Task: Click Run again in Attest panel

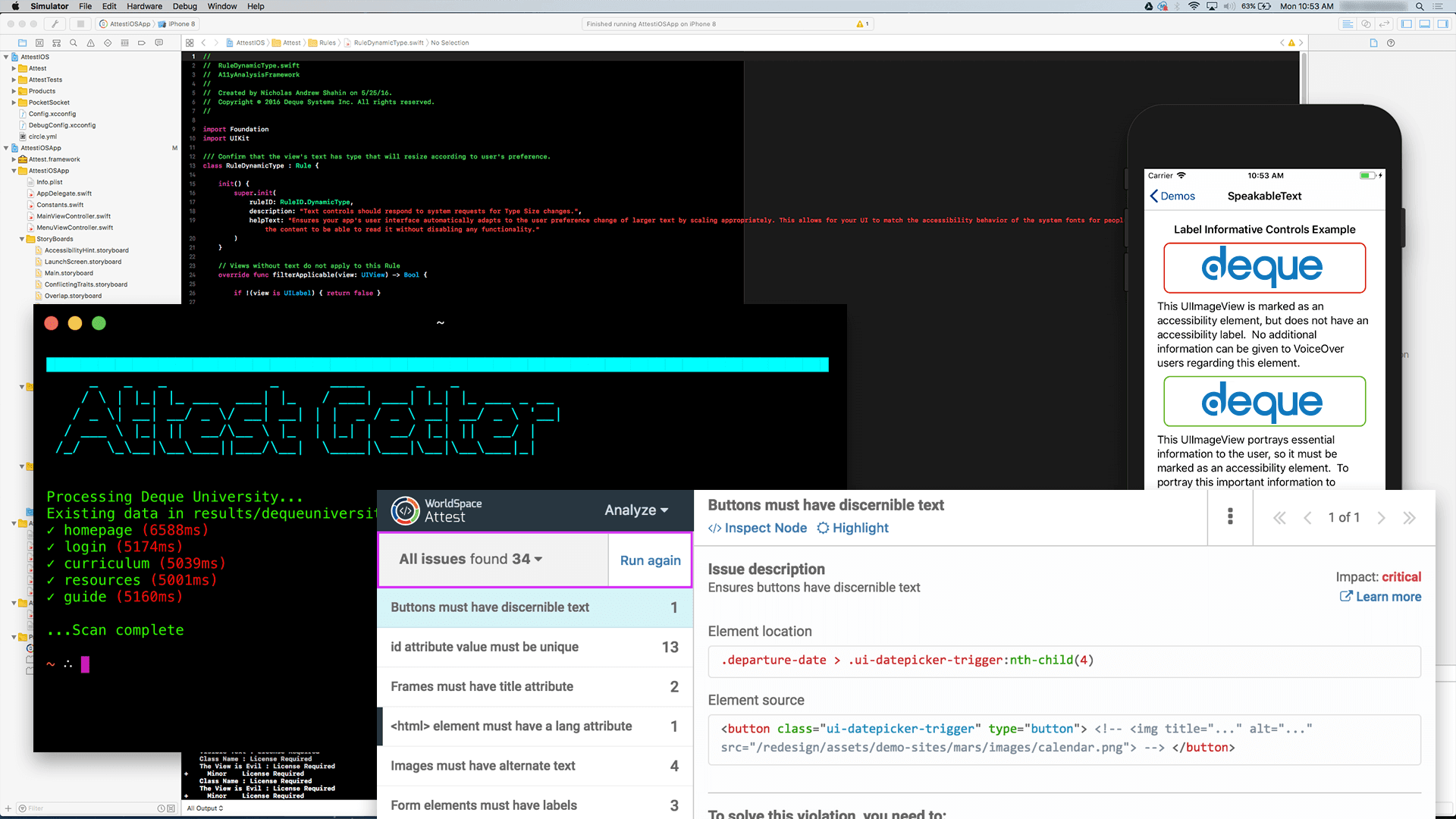Action: pos(651,560)
